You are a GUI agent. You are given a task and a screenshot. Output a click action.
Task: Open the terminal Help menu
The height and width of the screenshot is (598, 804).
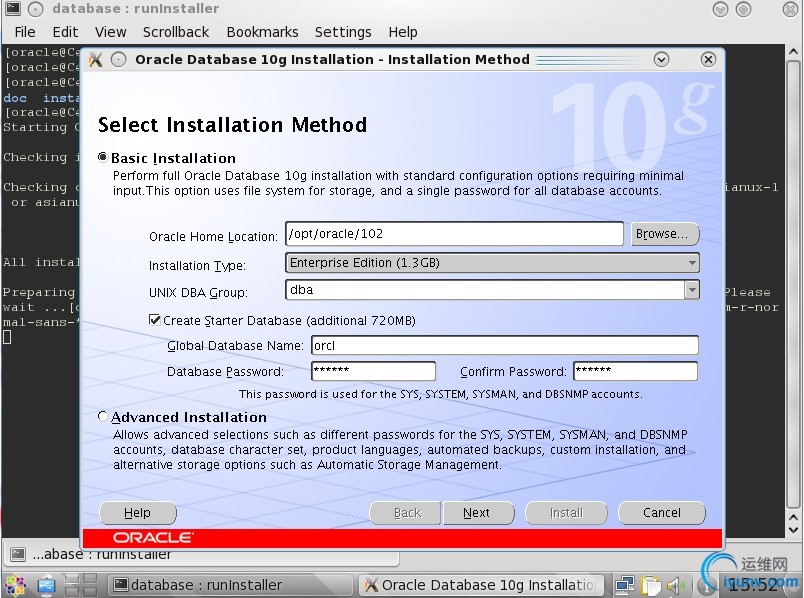click(x=403, y=32)
